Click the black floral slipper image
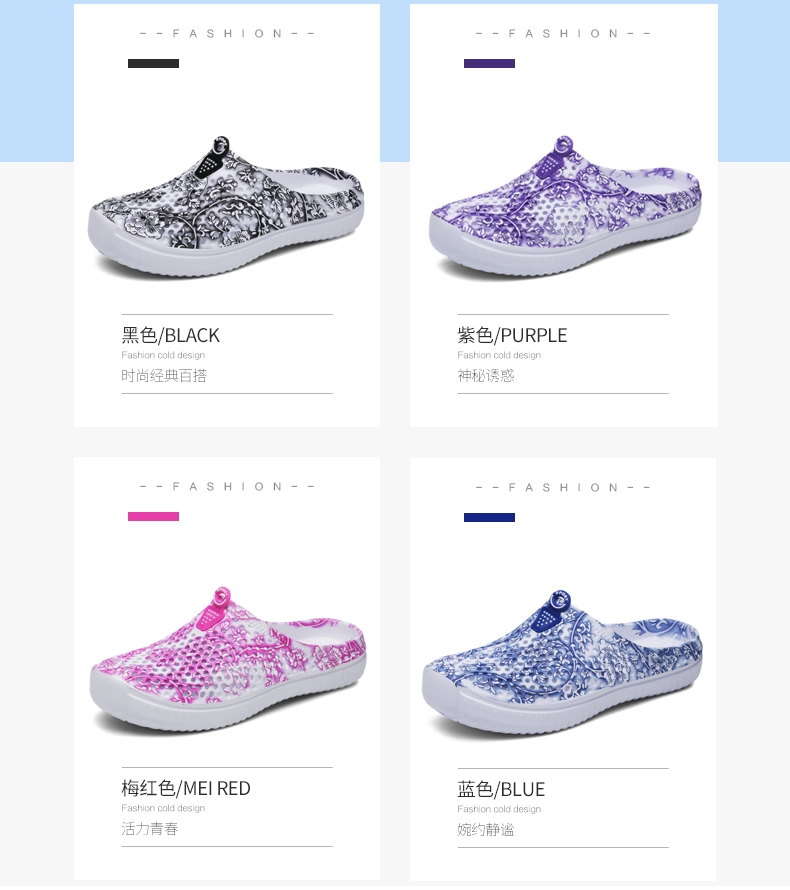Screen dimensions: 790x890 coord(226,207)
